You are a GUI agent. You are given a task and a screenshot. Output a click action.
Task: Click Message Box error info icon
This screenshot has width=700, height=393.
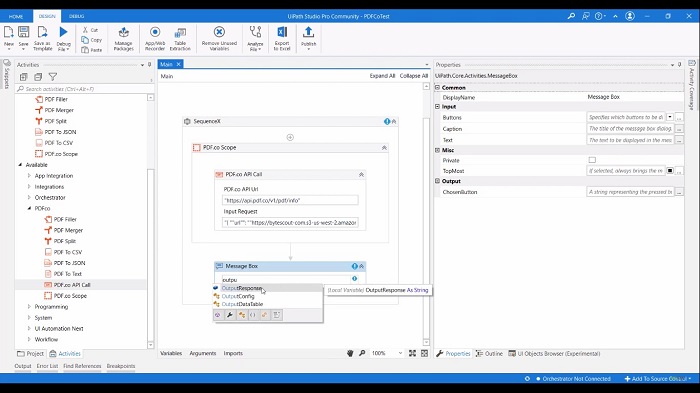point(354,266)
